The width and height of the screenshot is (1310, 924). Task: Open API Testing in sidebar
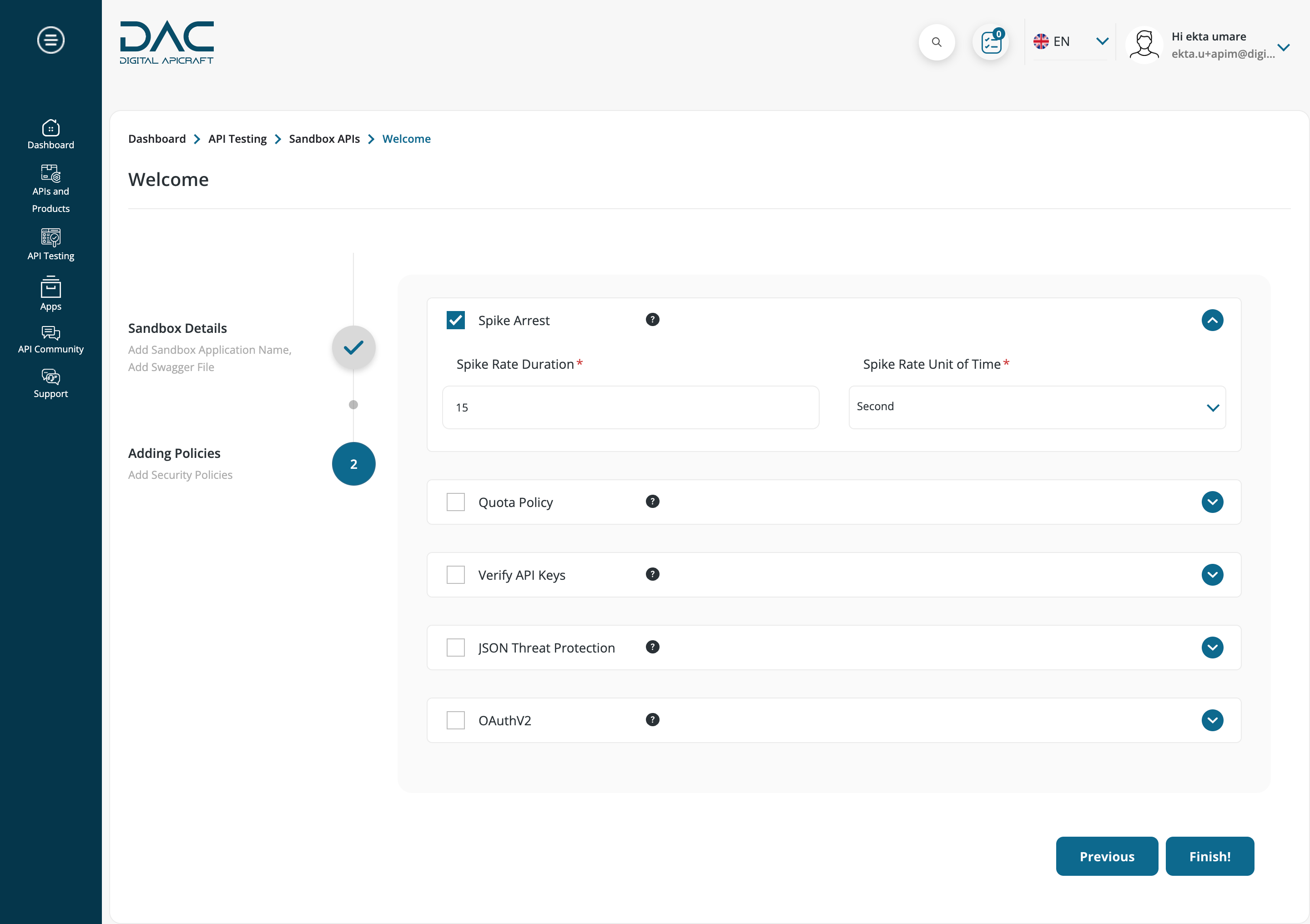point(51,245)
